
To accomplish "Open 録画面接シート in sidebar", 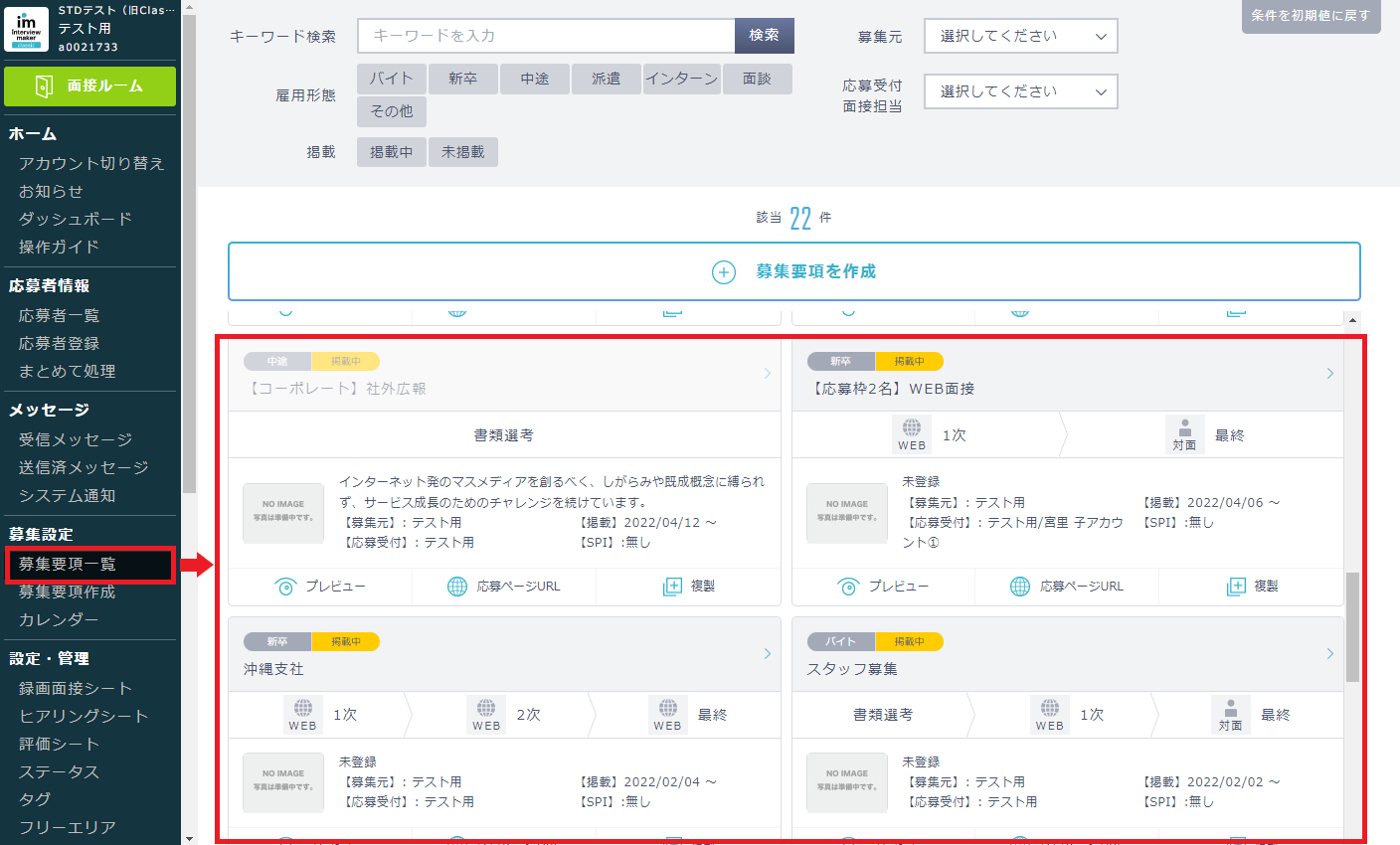I will coord(76,688).
